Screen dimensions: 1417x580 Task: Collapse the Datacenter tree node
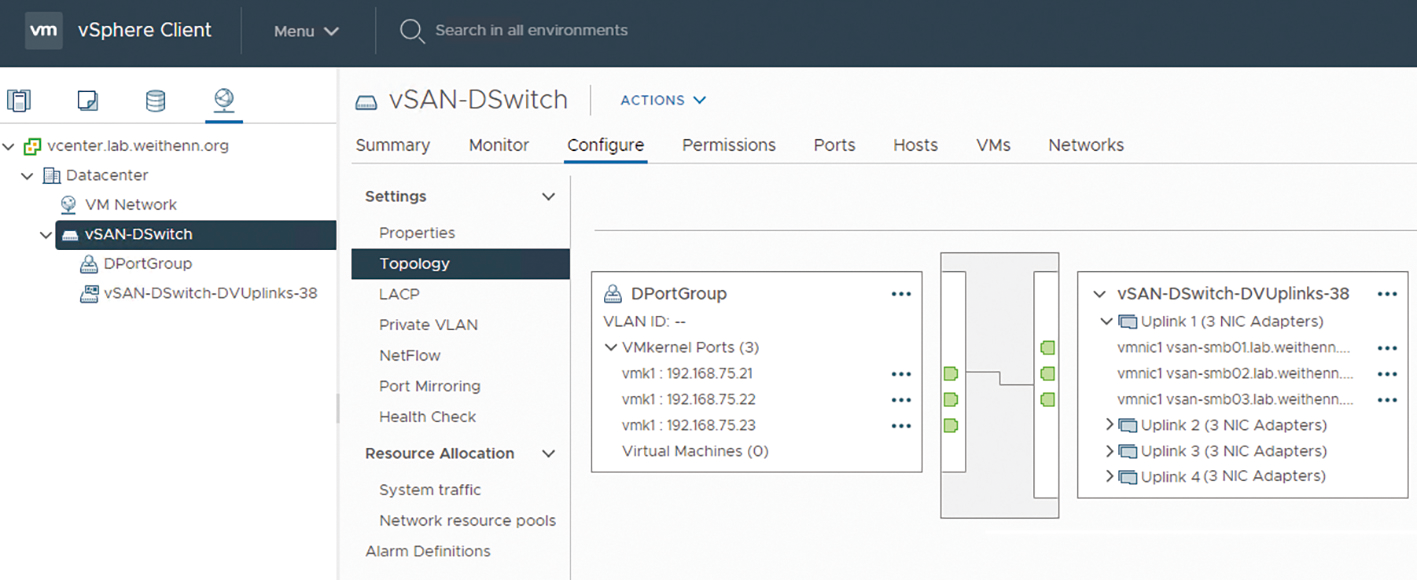click(28, 176)
